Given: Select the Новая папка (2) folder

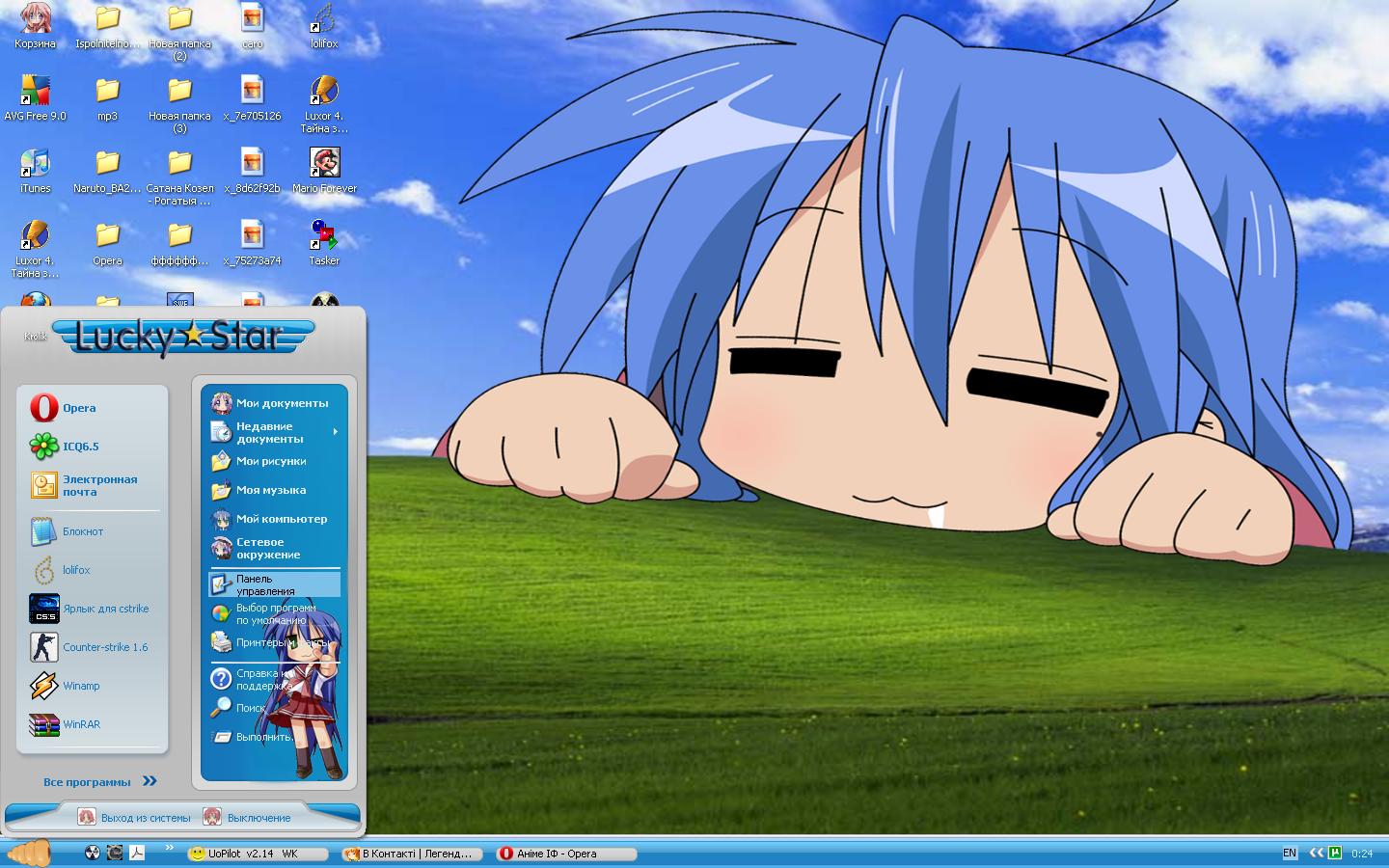Looking at the screenshot, I should [x=179, y=32].
